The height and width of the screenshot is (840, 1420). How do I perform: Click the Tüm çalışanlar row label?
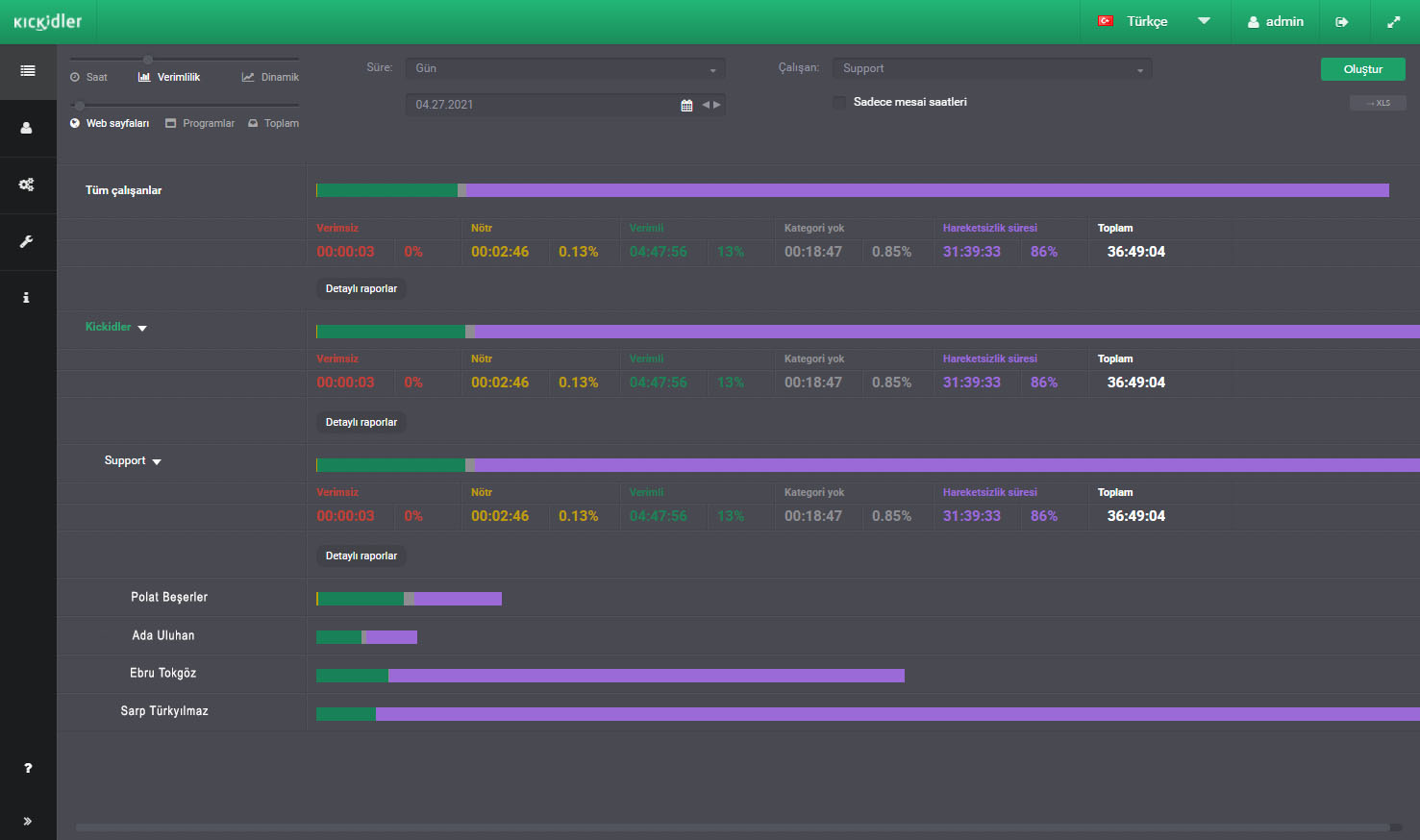pyautogui.click(x=124, y=190)
